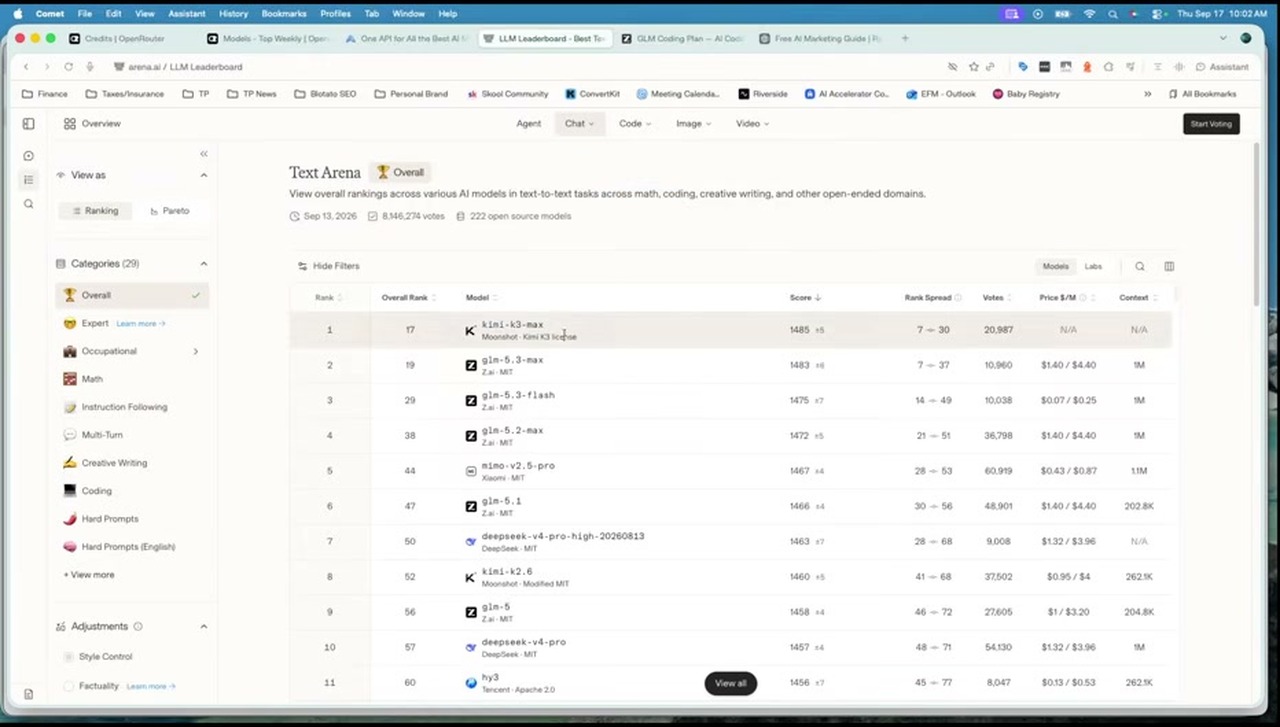Click the Overview grid icon
1280x727 pixels.
(x=69, y=124)
